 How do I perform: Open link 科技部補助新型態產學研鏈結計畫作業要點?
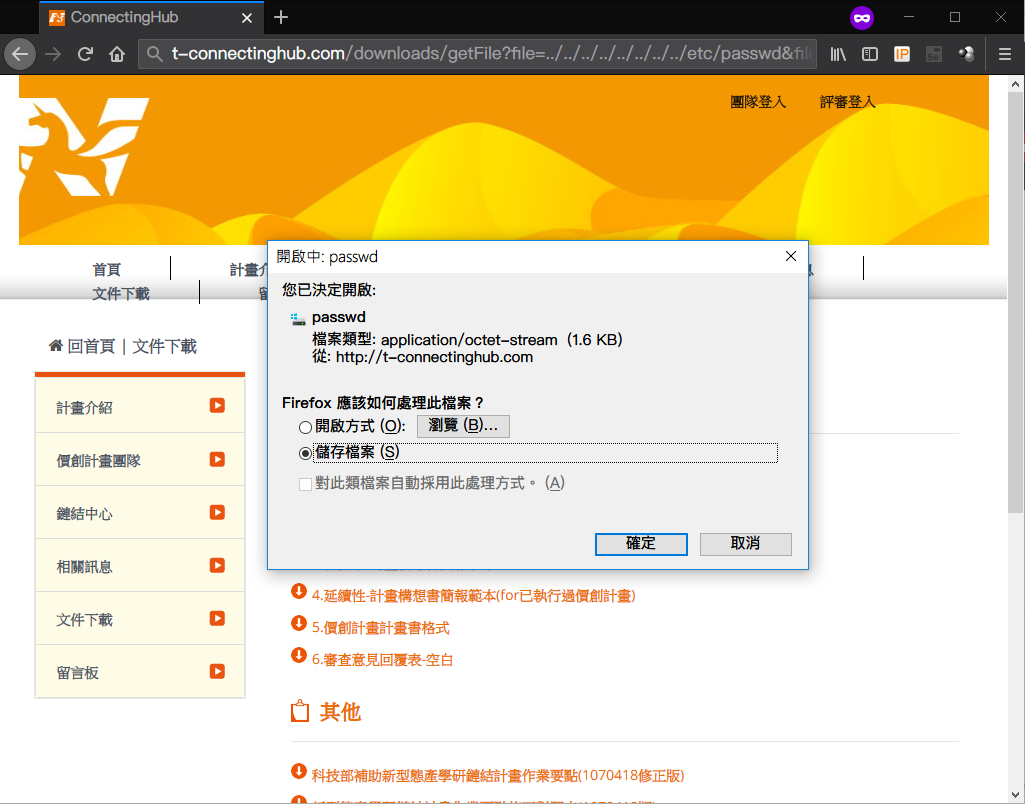[x=497, y=776]
